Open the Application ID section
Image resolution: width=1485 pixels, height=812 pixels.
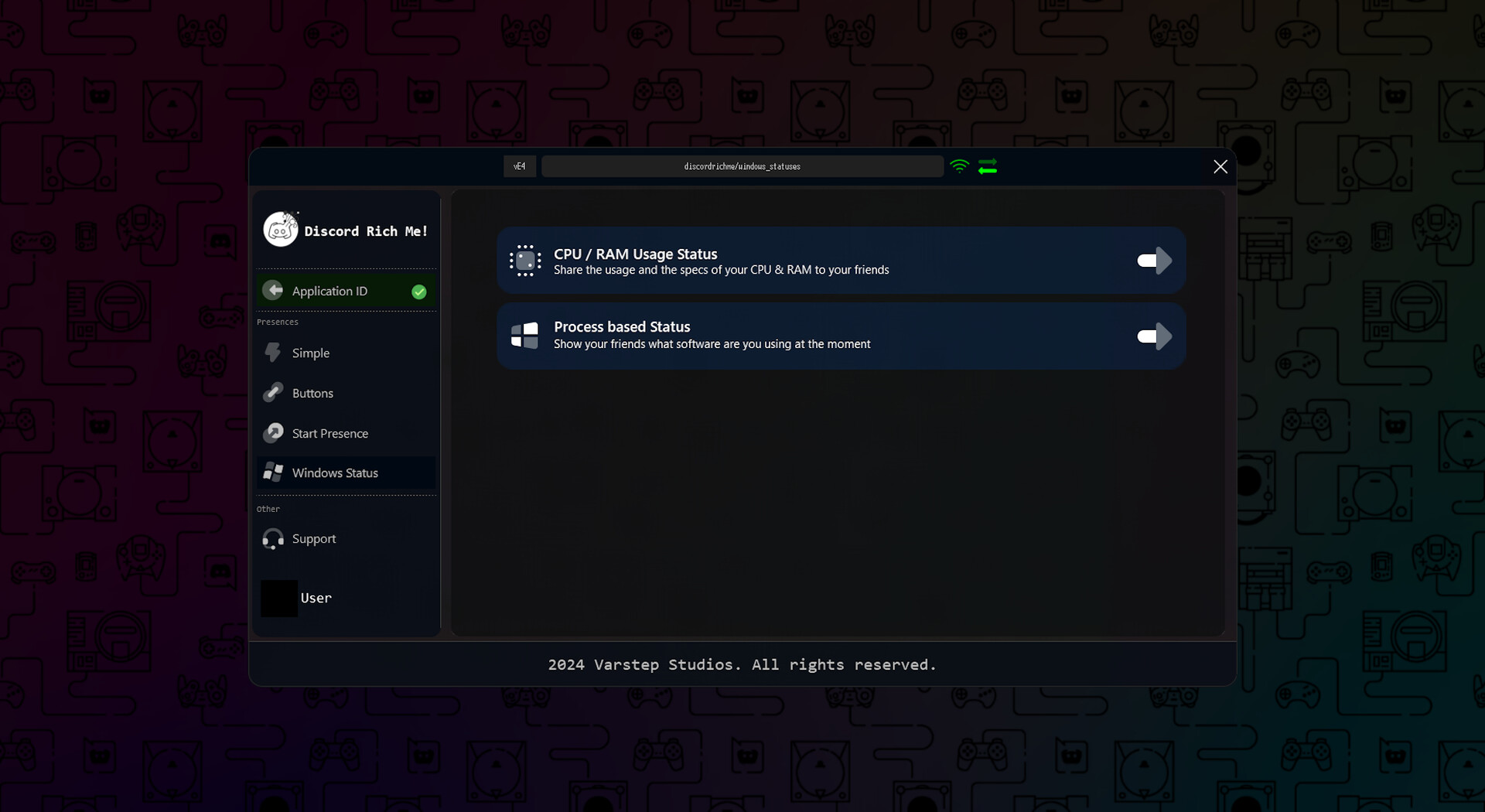pos(346,291)
